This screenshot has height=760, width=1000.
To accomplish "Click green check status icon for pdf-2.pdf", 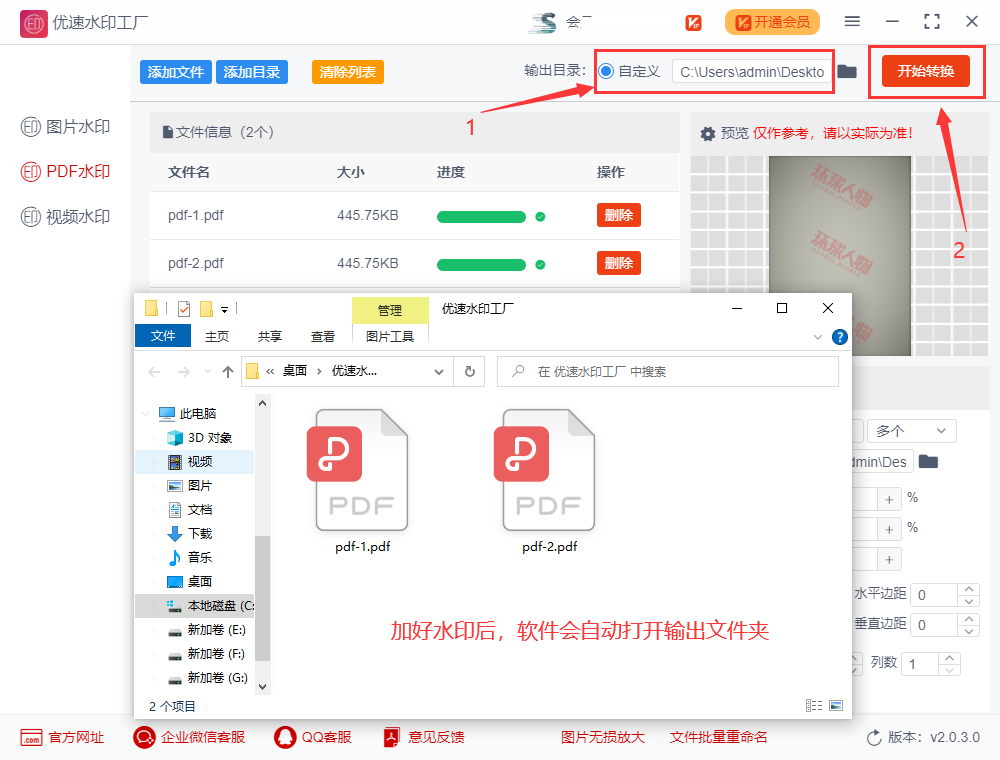I will click(540, 265).
